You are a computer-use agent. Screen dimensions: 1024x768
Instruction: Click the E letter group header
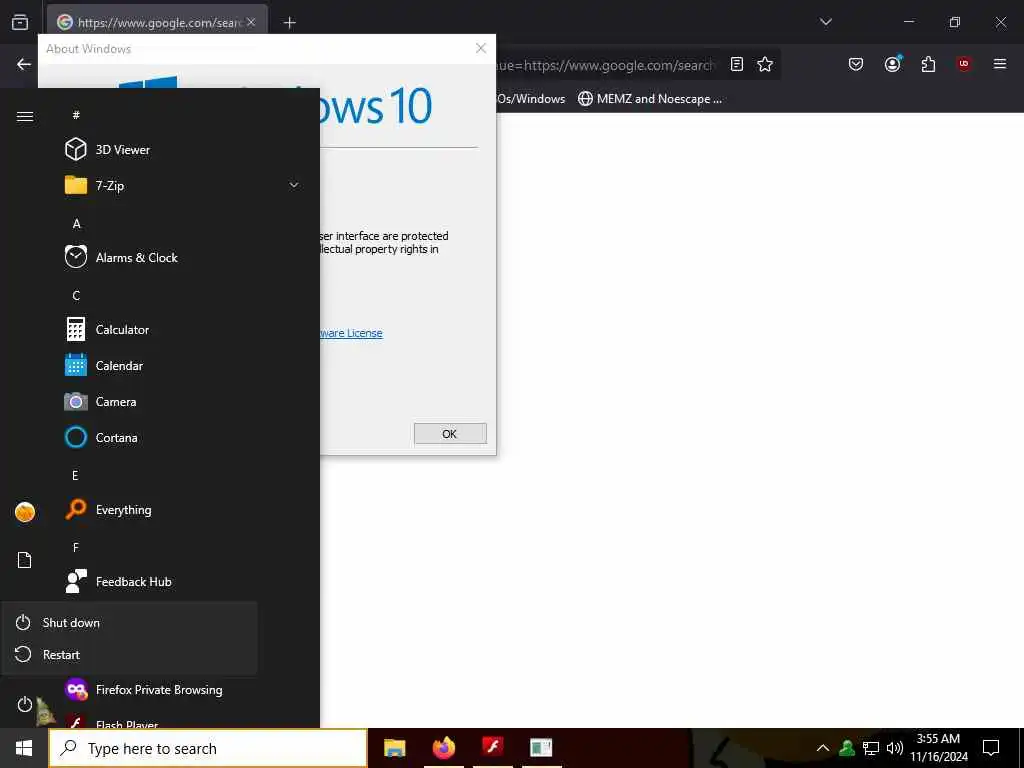point(75,475)
